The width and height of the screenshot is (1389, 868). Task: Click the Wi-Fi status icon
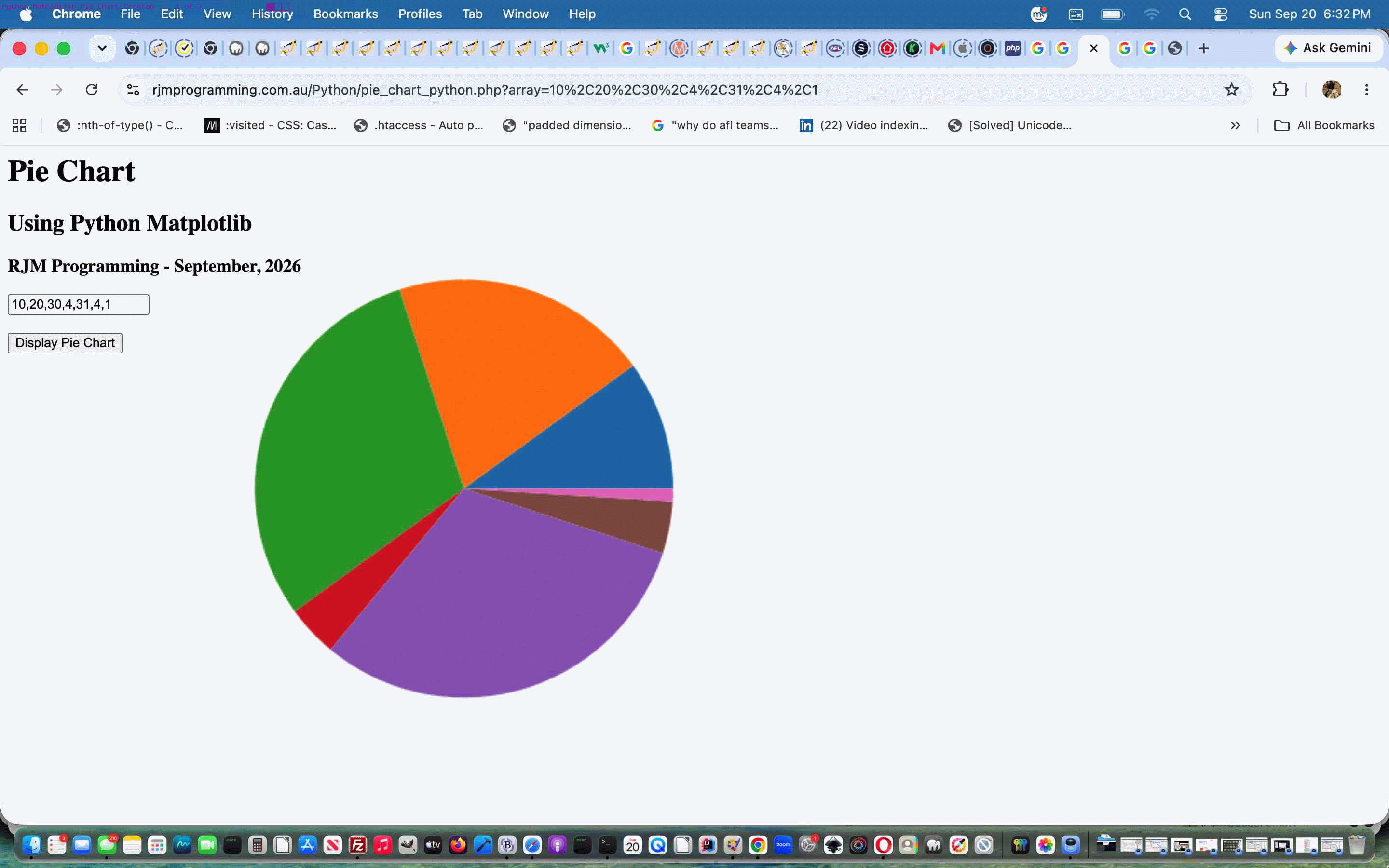point(1151,14)
